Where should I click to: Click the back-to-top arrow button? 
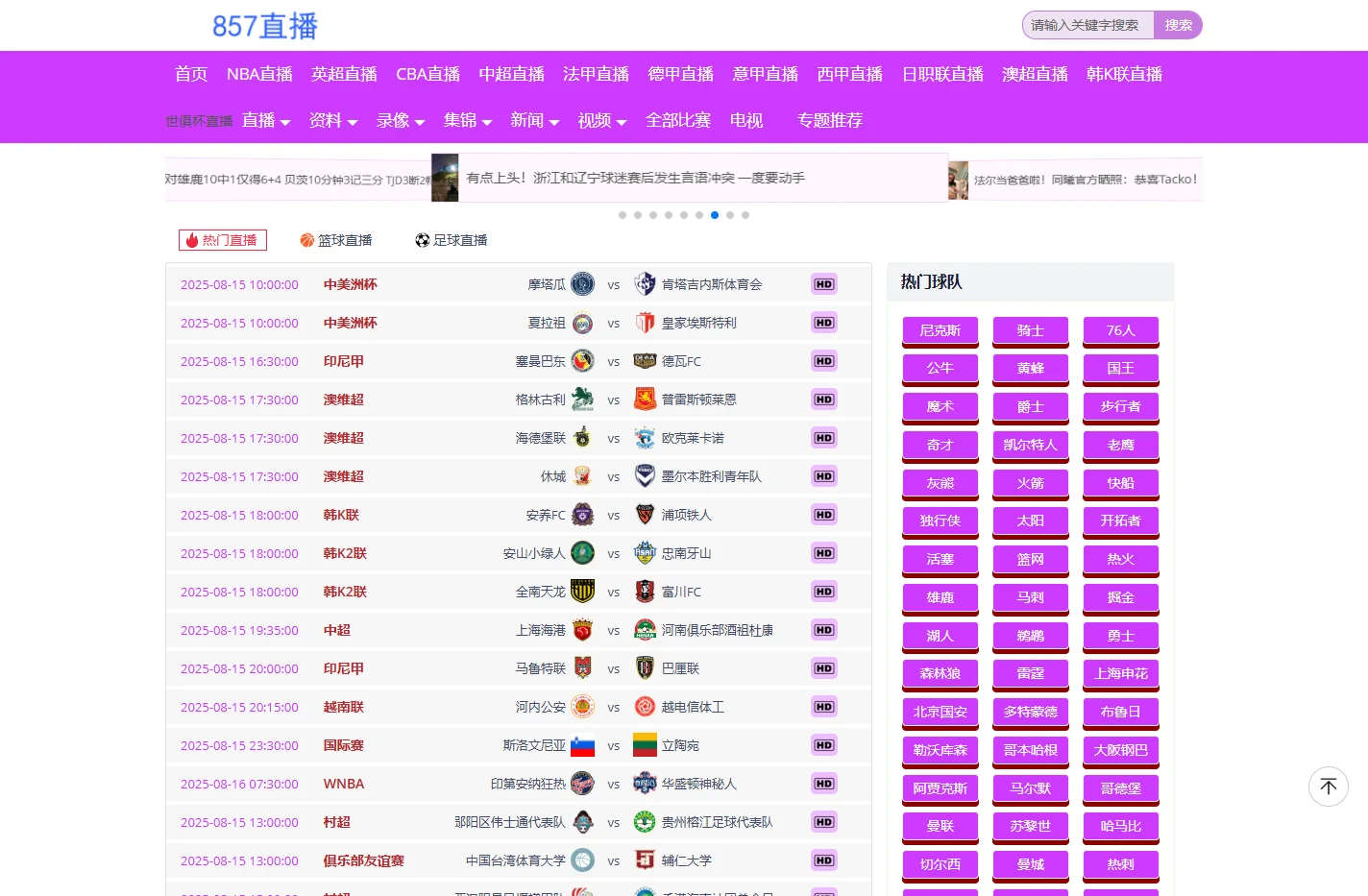(x=1329, y=787)
